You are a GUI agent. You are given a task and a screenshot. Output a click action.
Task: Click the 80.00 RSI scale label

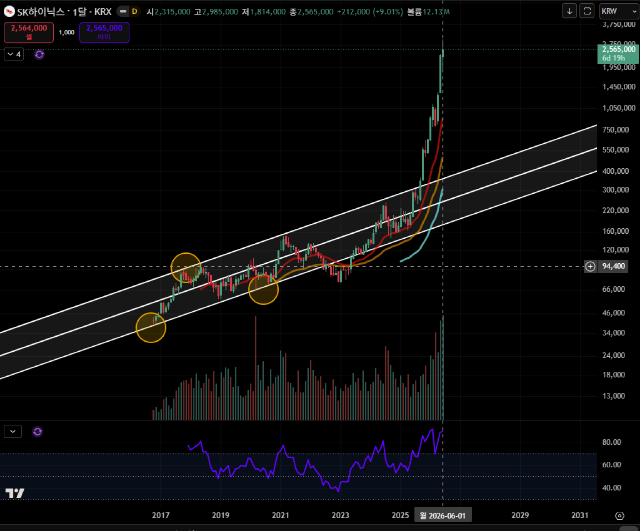[611, 442]
